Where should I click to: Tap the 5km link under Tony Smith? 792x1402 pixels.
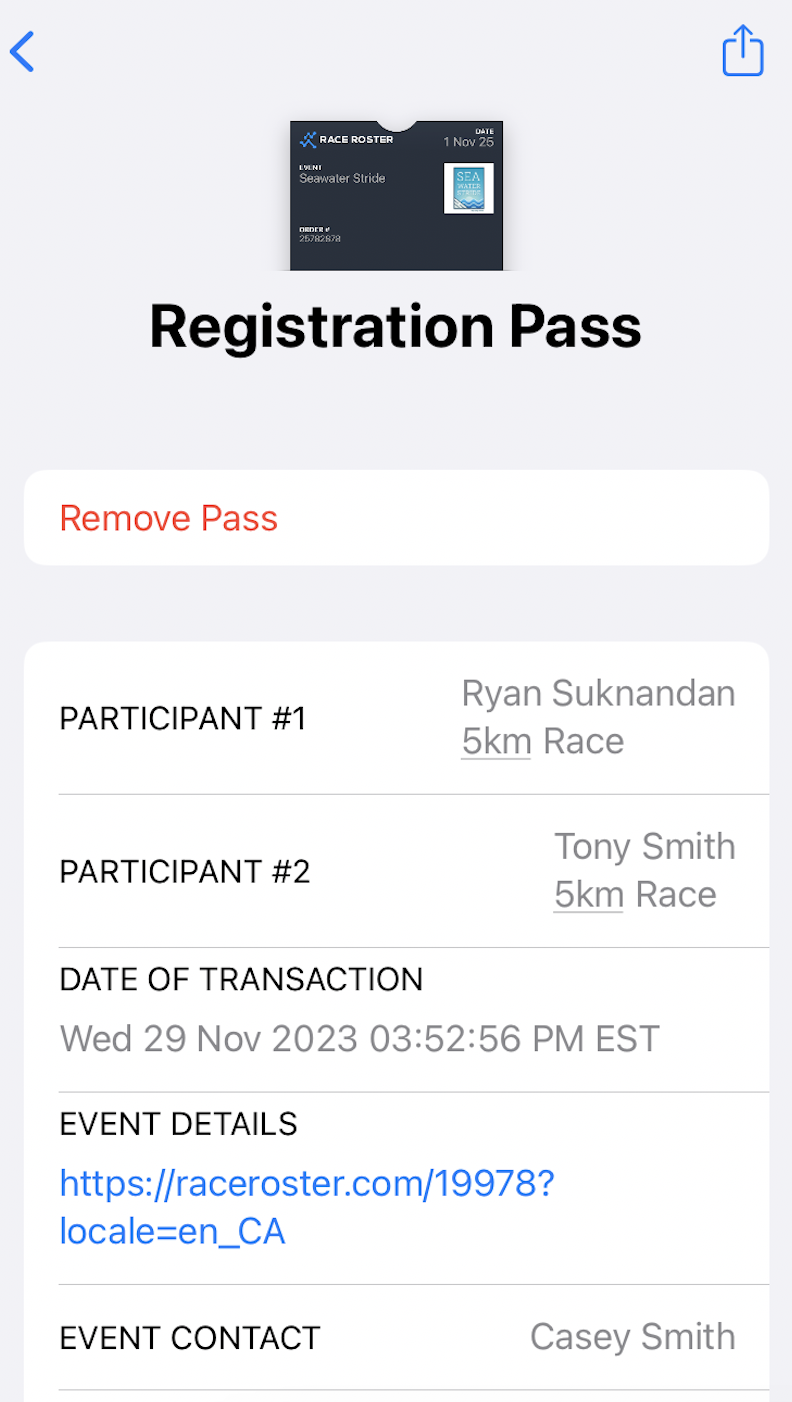coord(589,895)
